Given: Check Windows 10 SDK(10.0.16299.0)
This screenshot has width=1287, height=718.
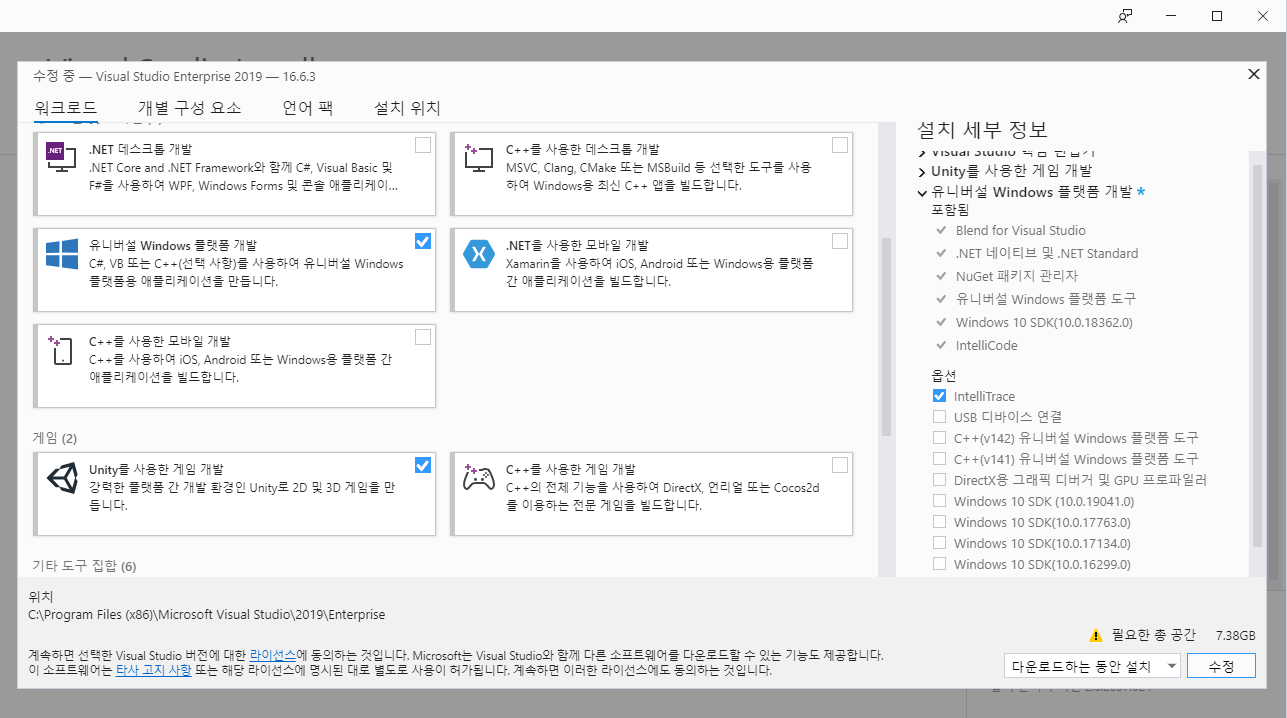Looking at the screenshot, I should 939,564.
